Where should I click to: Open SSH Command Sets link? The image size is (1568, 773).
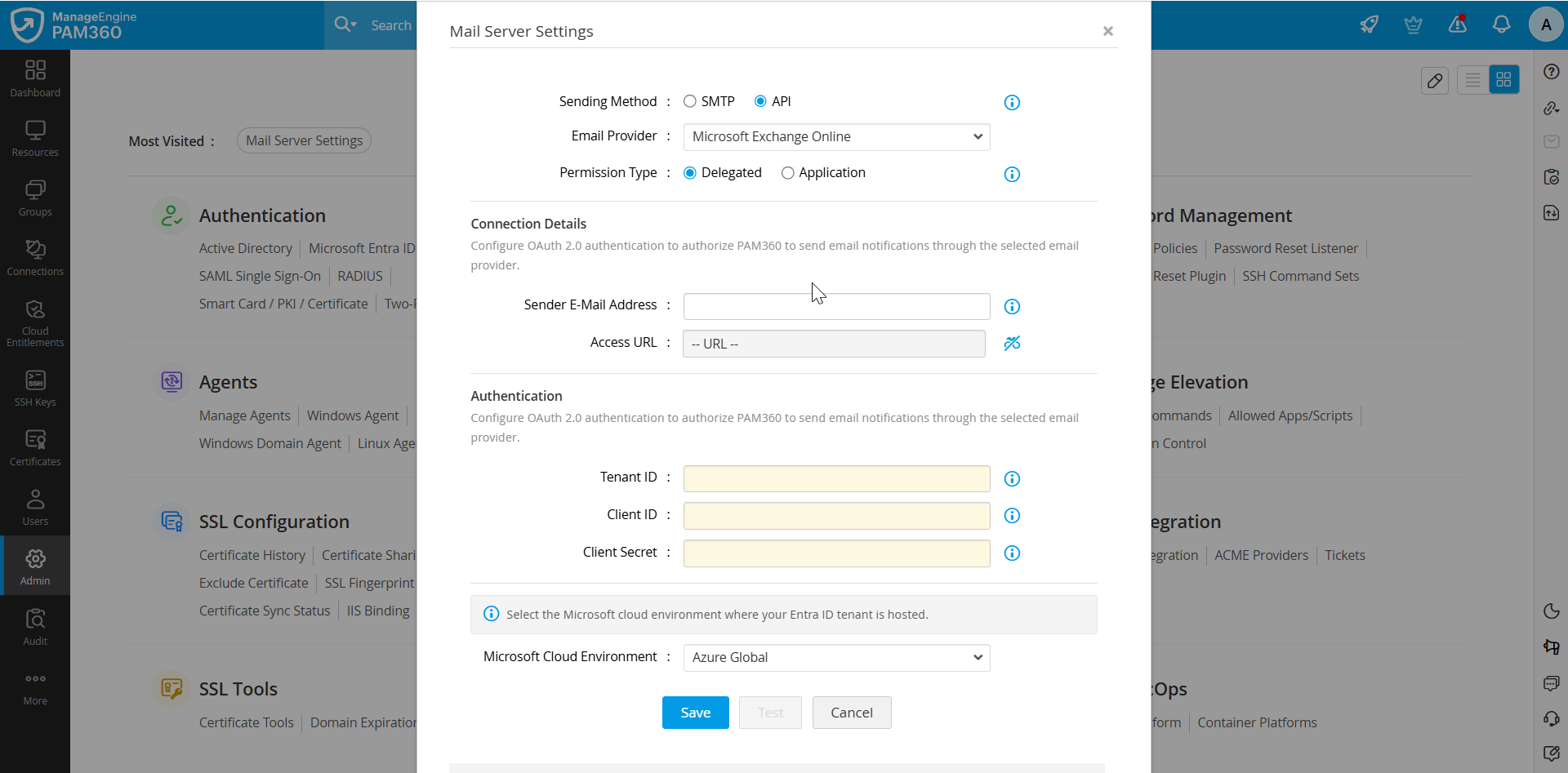[1300, 276]
